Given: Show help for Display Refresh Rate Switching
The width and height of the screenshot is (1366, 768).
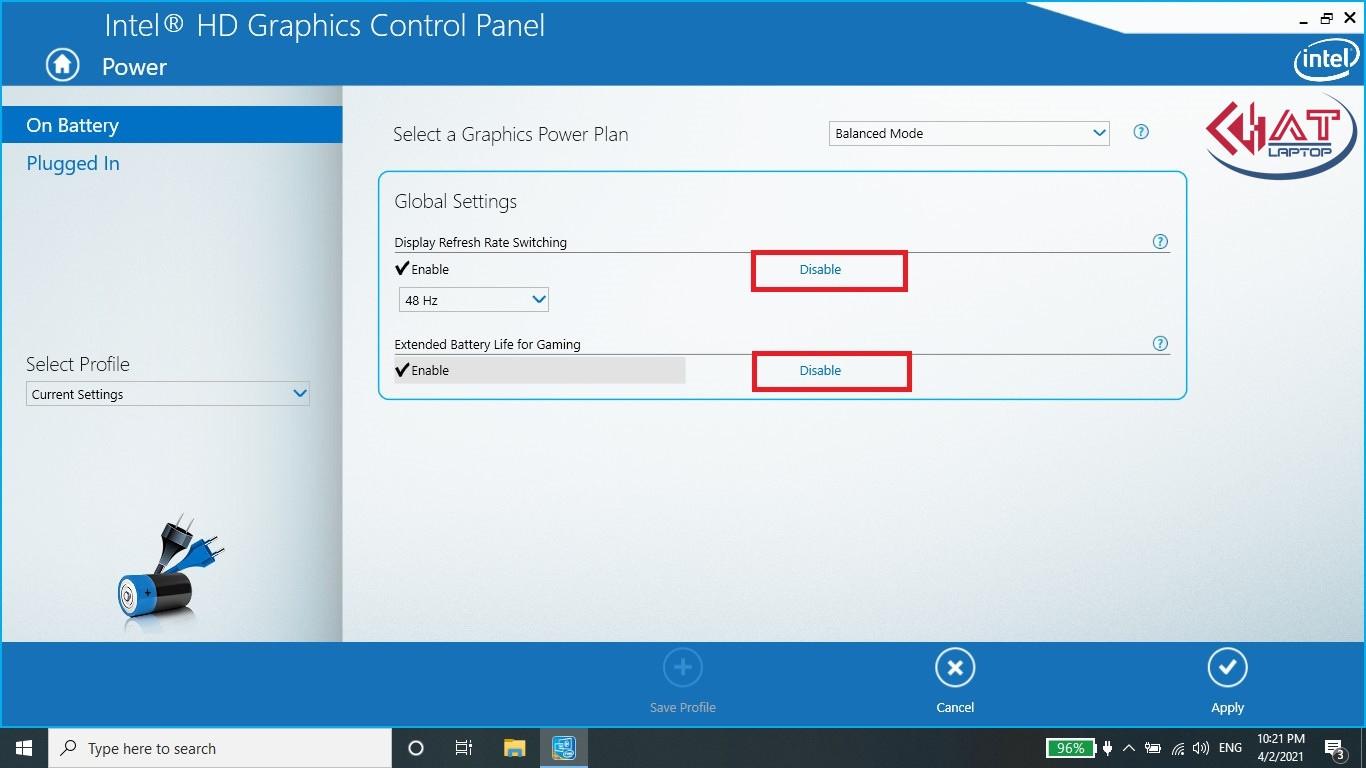Looking at the screenshot, I should click(1160, 242).
